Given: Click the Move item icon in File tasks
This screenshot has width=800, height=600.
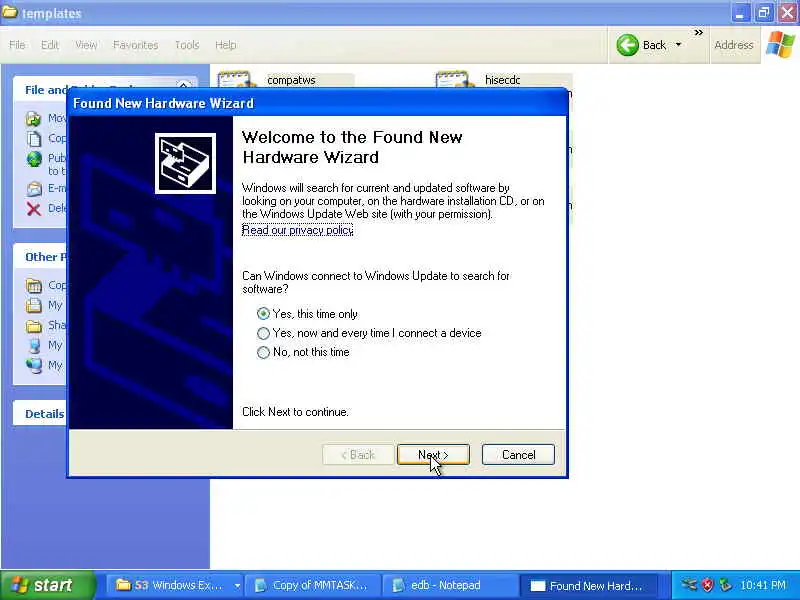Looking at the screenshot, I should coord(34,119).
